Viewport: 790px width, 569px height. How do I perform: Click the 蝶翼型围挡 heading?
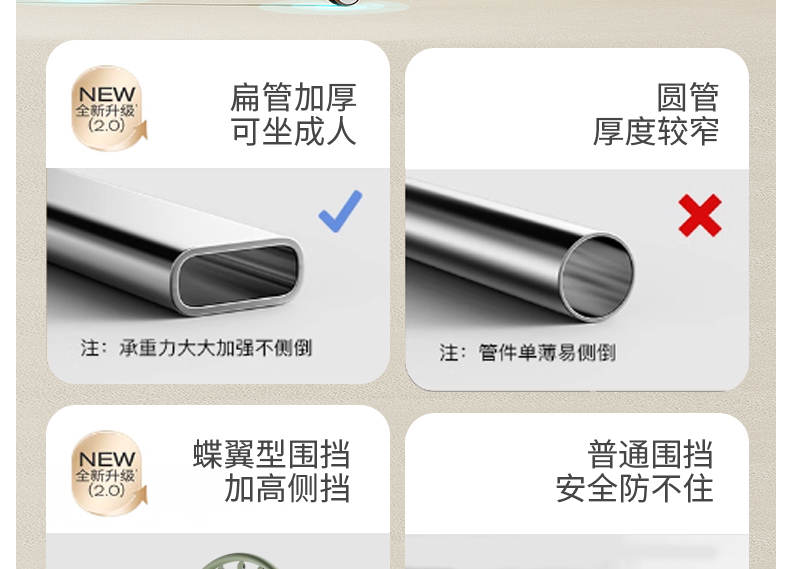click(x=272, y=454)
